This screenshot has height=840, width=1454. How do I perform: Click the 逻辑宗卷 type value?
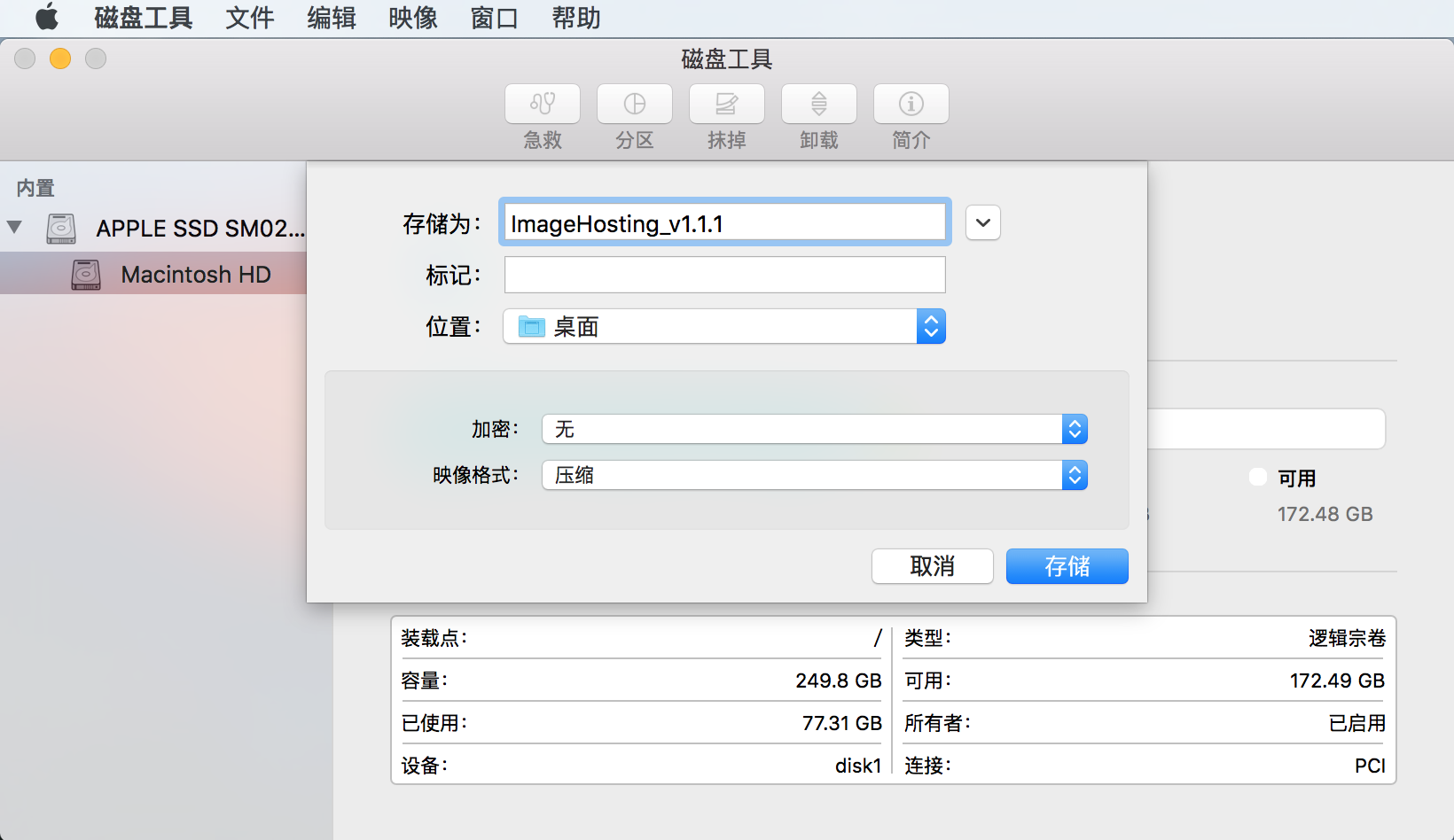[x=1347, y=638]
